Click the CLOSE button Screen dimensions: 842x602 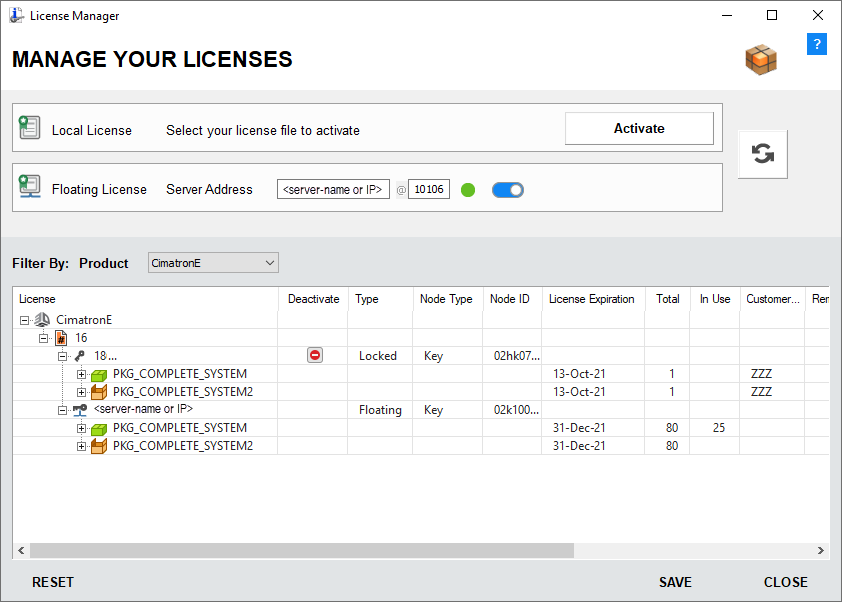(786, 582)
